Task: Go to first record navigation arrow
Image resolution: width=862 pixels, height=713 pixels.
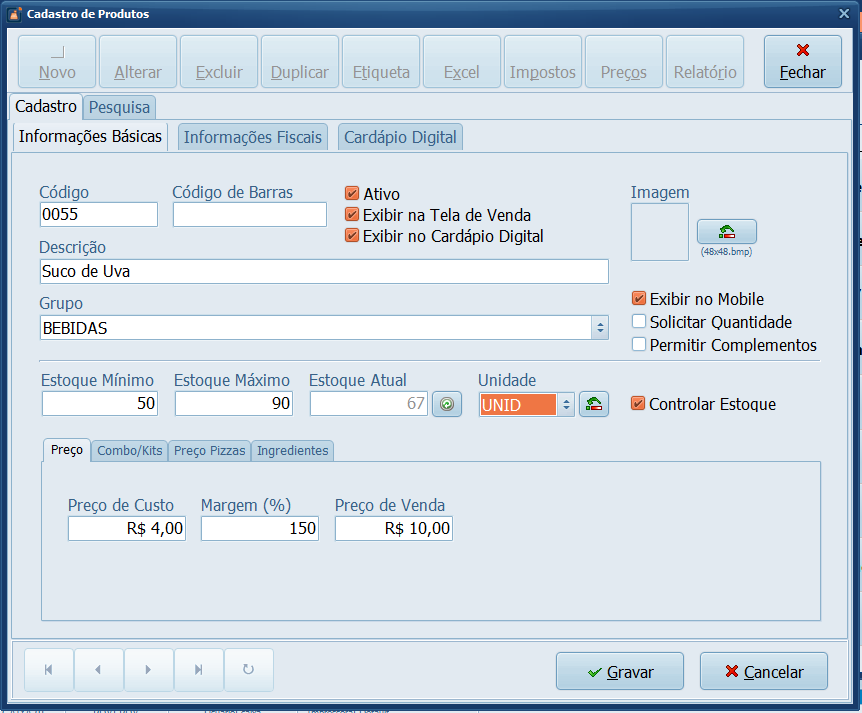Action: [x=48, y=670]
